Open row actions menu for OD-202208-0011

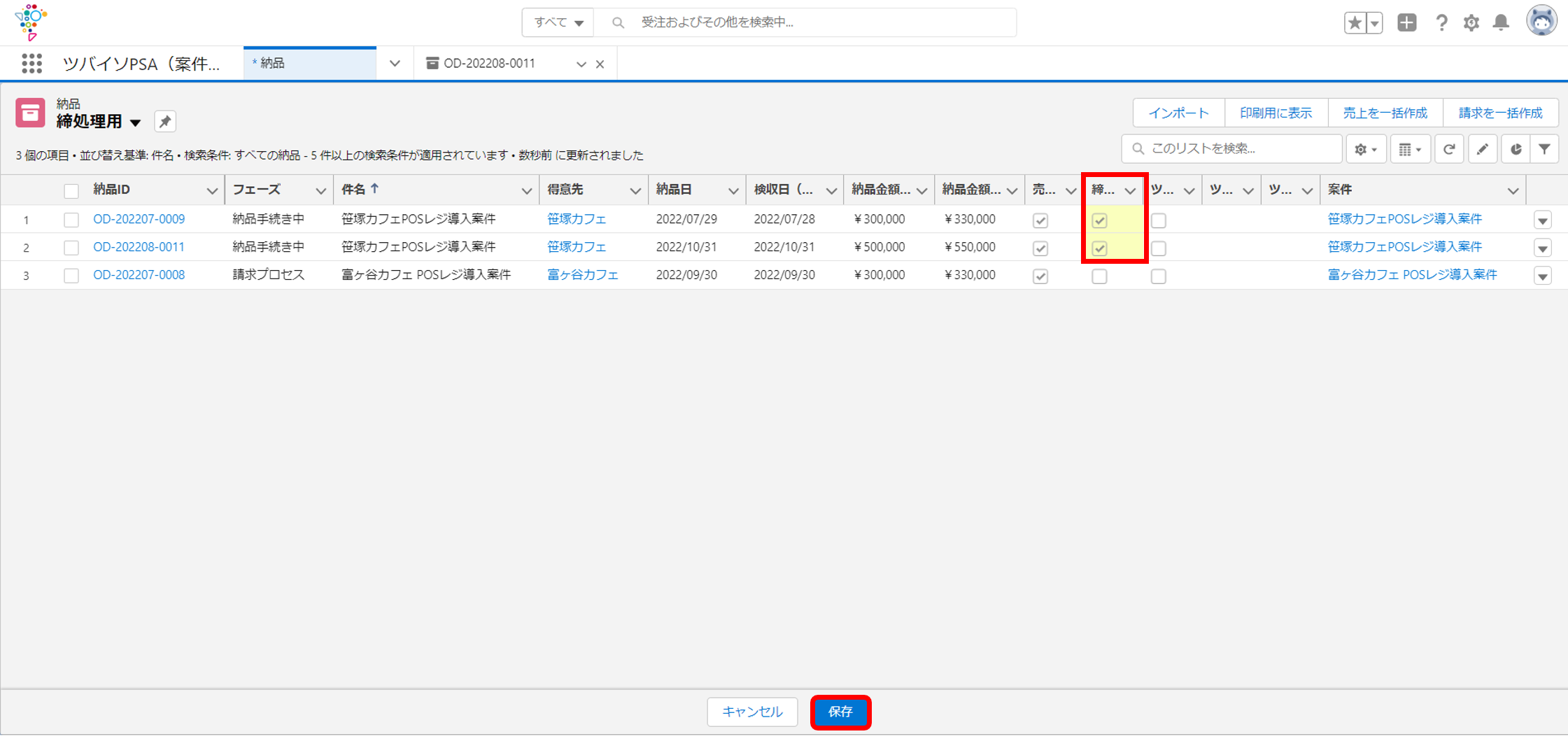[1543, 248]
